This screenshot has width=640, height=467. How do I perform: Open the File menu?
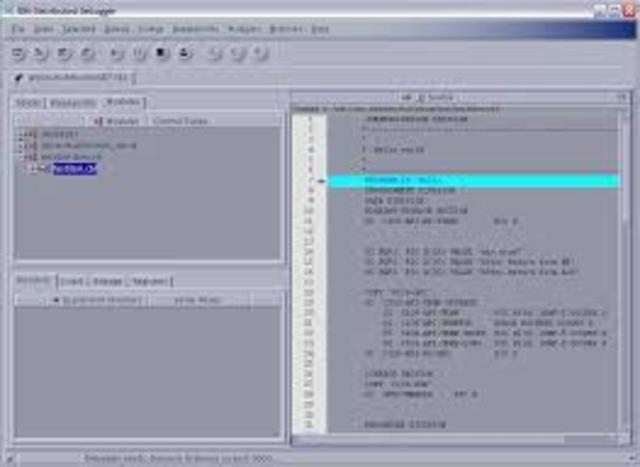tap(18, 29)
